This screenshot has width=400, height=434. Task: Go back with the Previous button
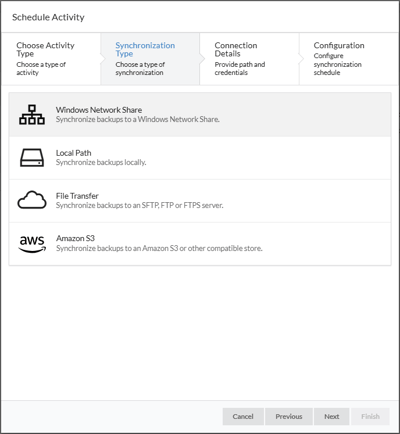click(289, 416)
